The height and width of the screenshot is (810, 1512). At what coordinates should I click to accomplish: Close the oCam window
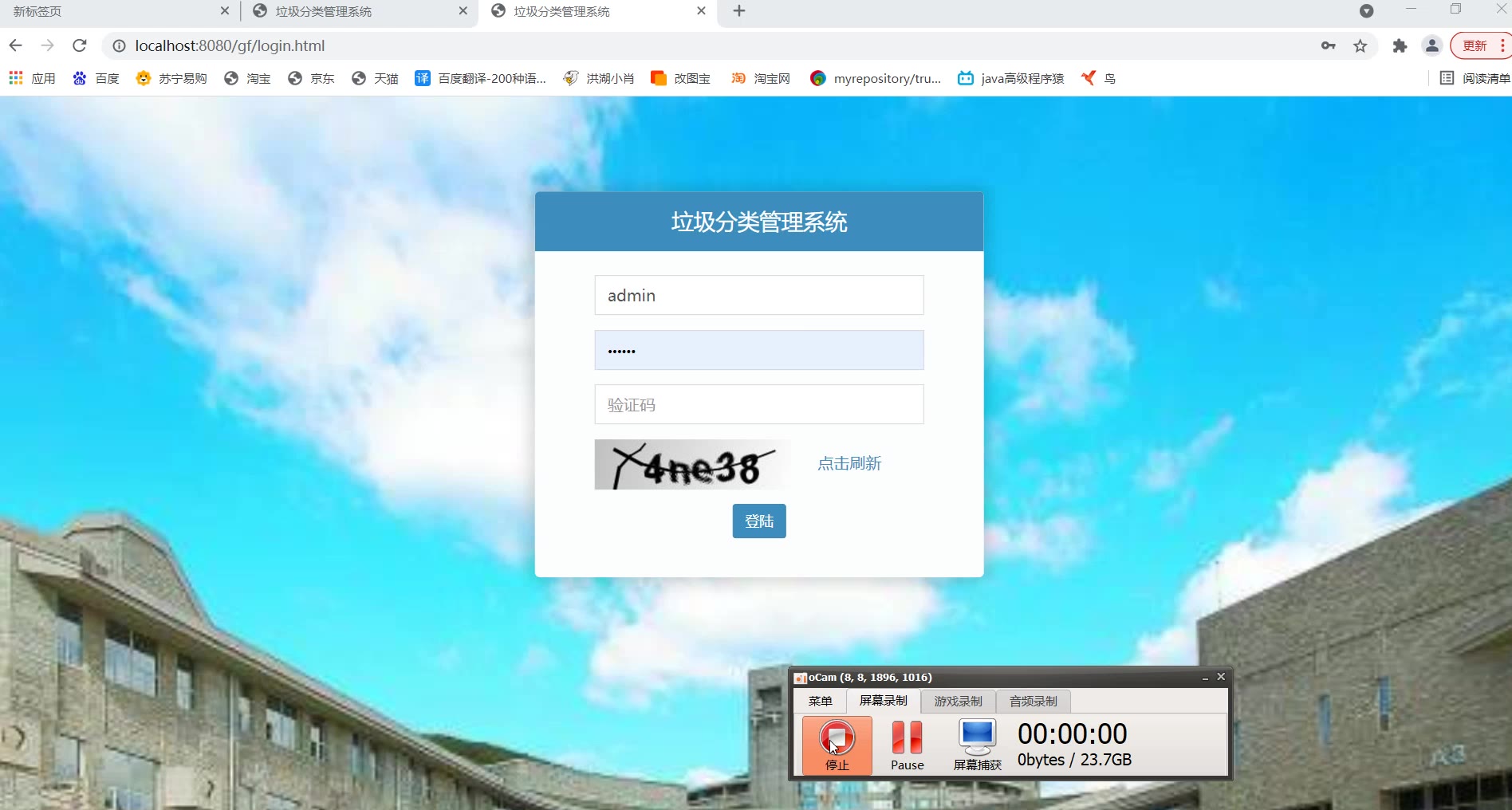click(x=1221, y=677)
